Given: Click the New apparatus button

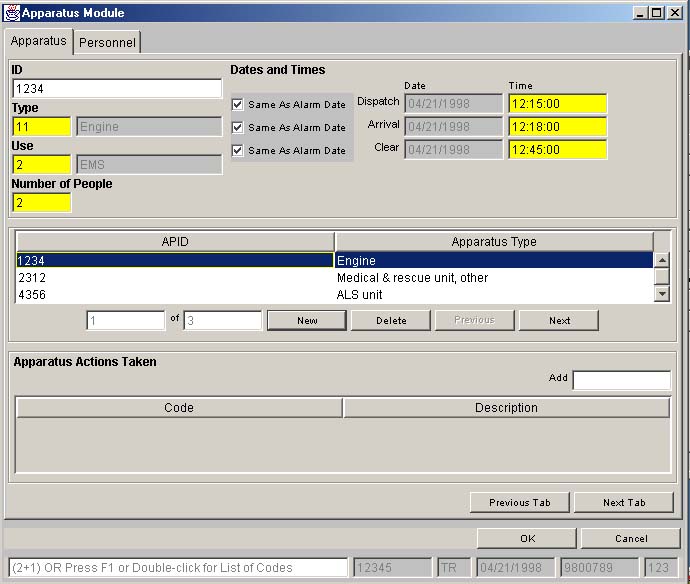Looking at the screenshot, I should pyautogui.click(x=307, y=321).
